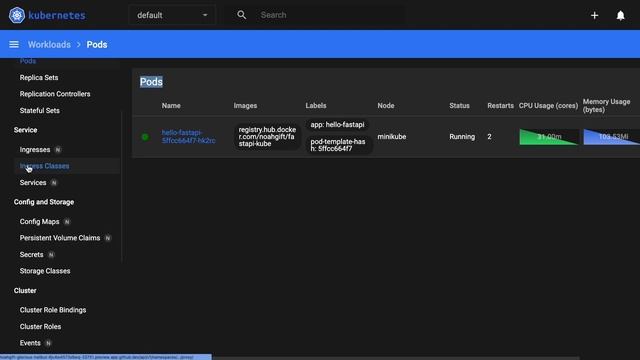Click namespaced badge next to Events
Image resolution: width=640 pixels, height=360 pixels.
(x=48, y=343)
